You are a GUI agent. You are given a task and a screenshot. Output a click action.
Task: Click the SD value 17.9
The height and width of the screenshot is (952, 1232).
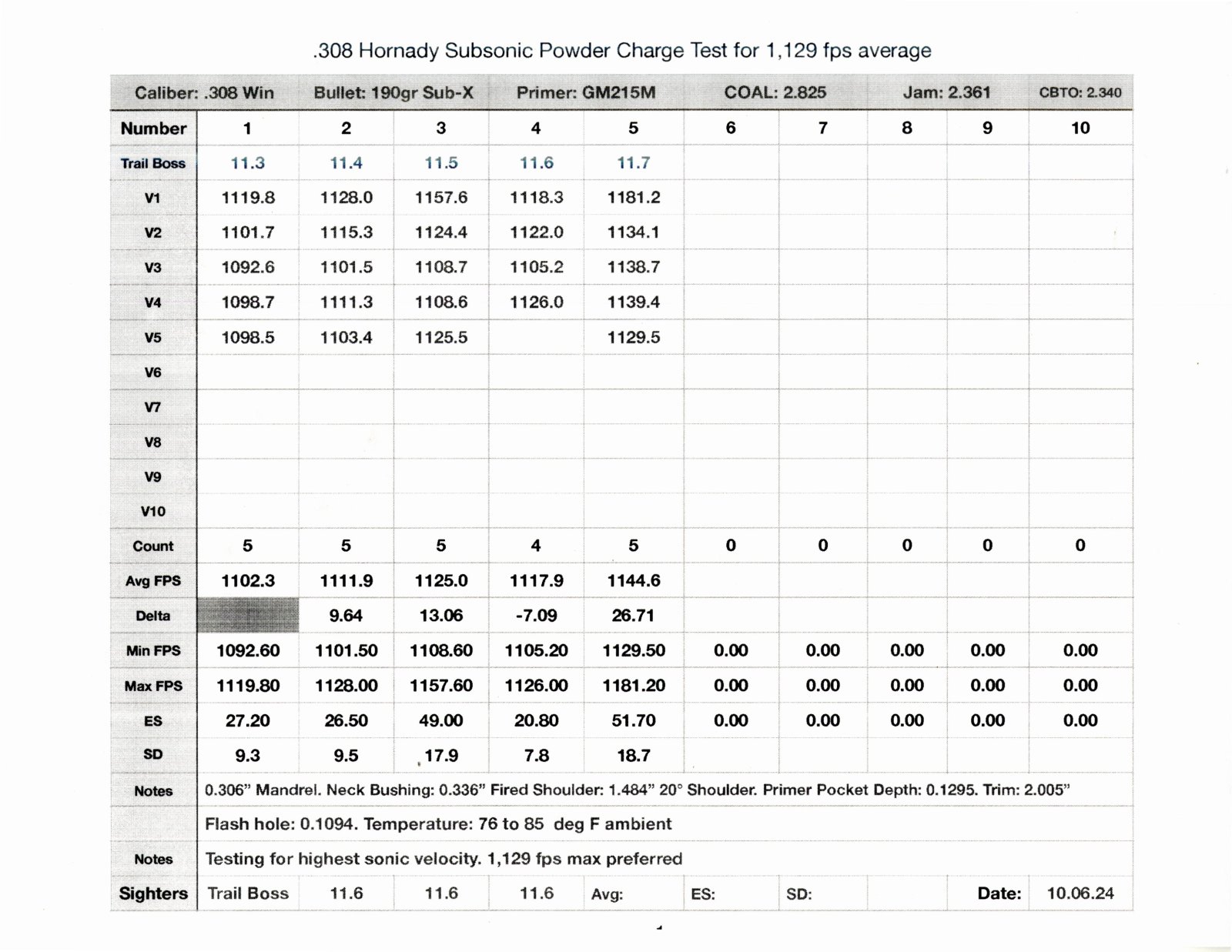441,756
